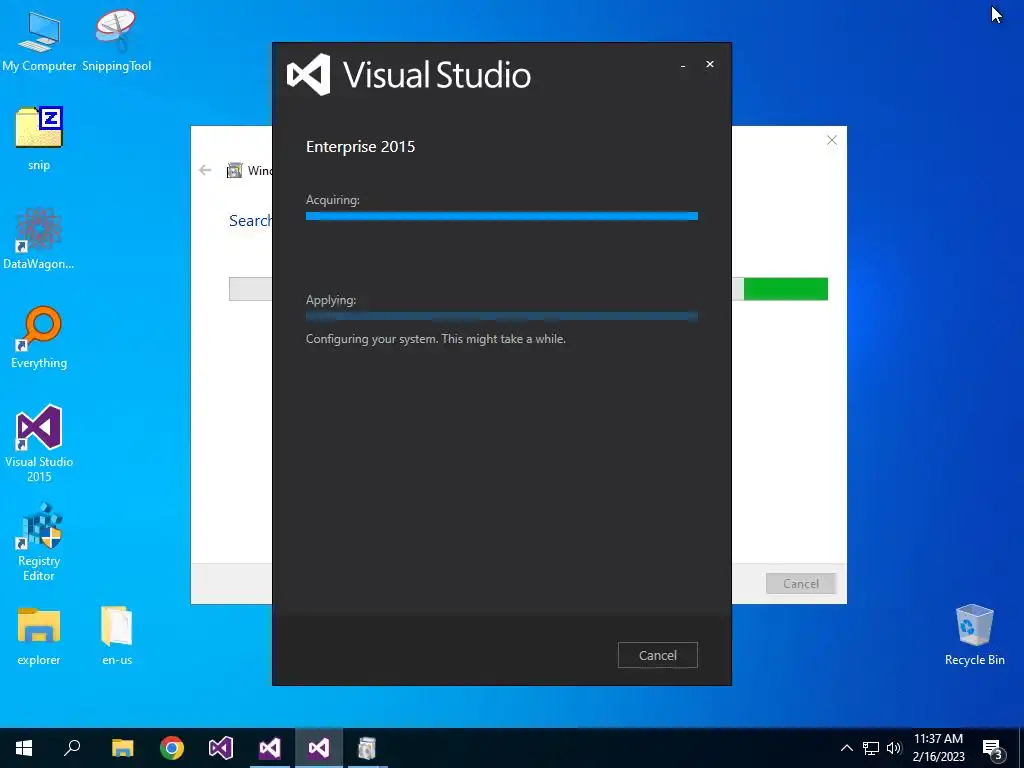Click the back arrow in background window
The width and height of the screenshot is (1024, 768).
coord(205,170)
